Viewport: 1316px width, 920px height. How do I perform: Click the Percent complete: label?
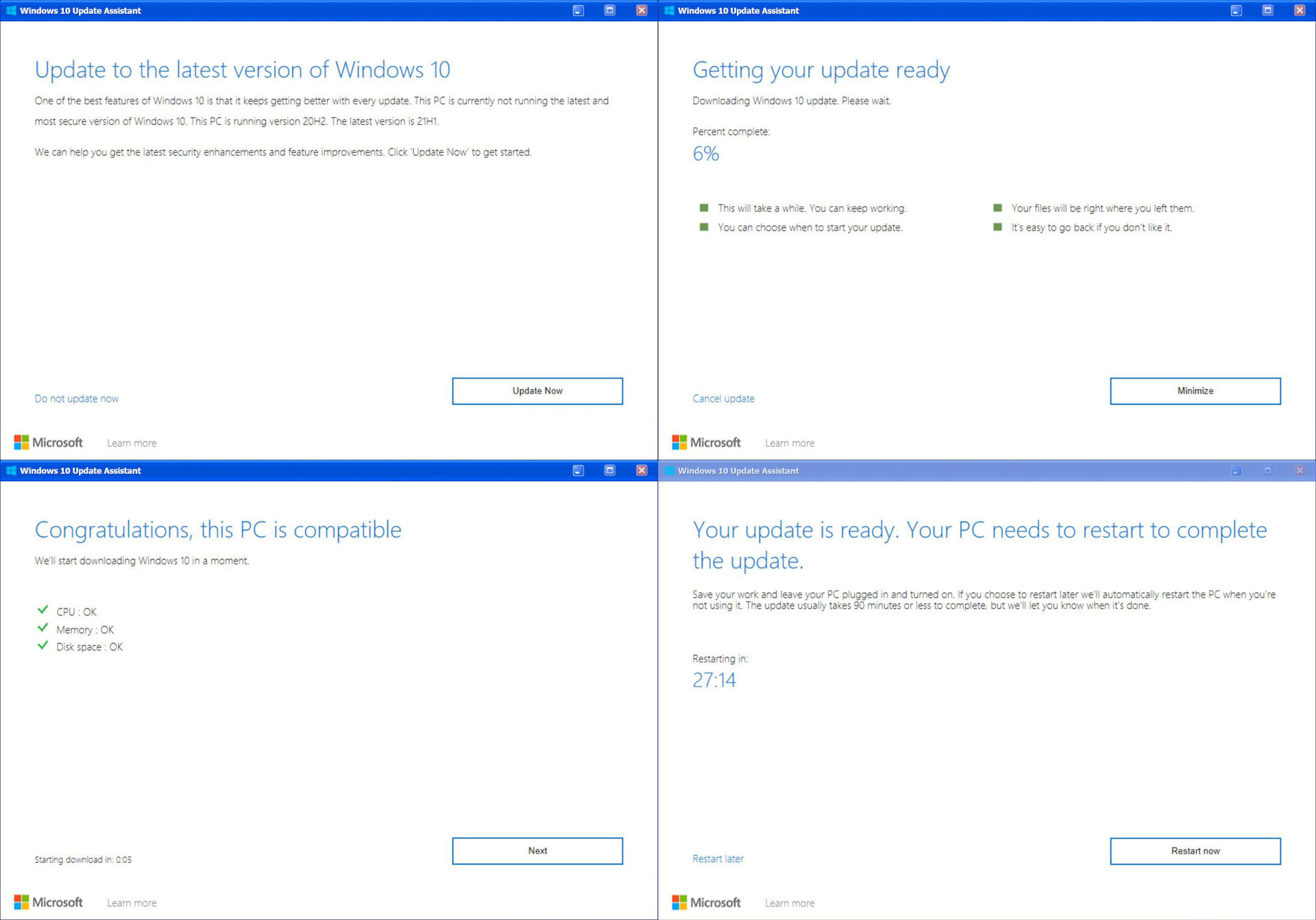click(731, 132)
